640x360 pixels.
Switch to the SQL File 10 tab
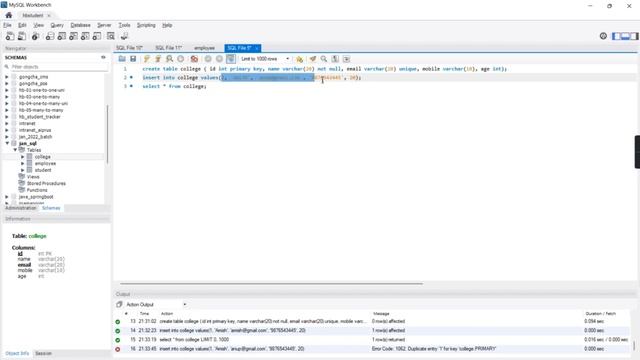point(129,48)
